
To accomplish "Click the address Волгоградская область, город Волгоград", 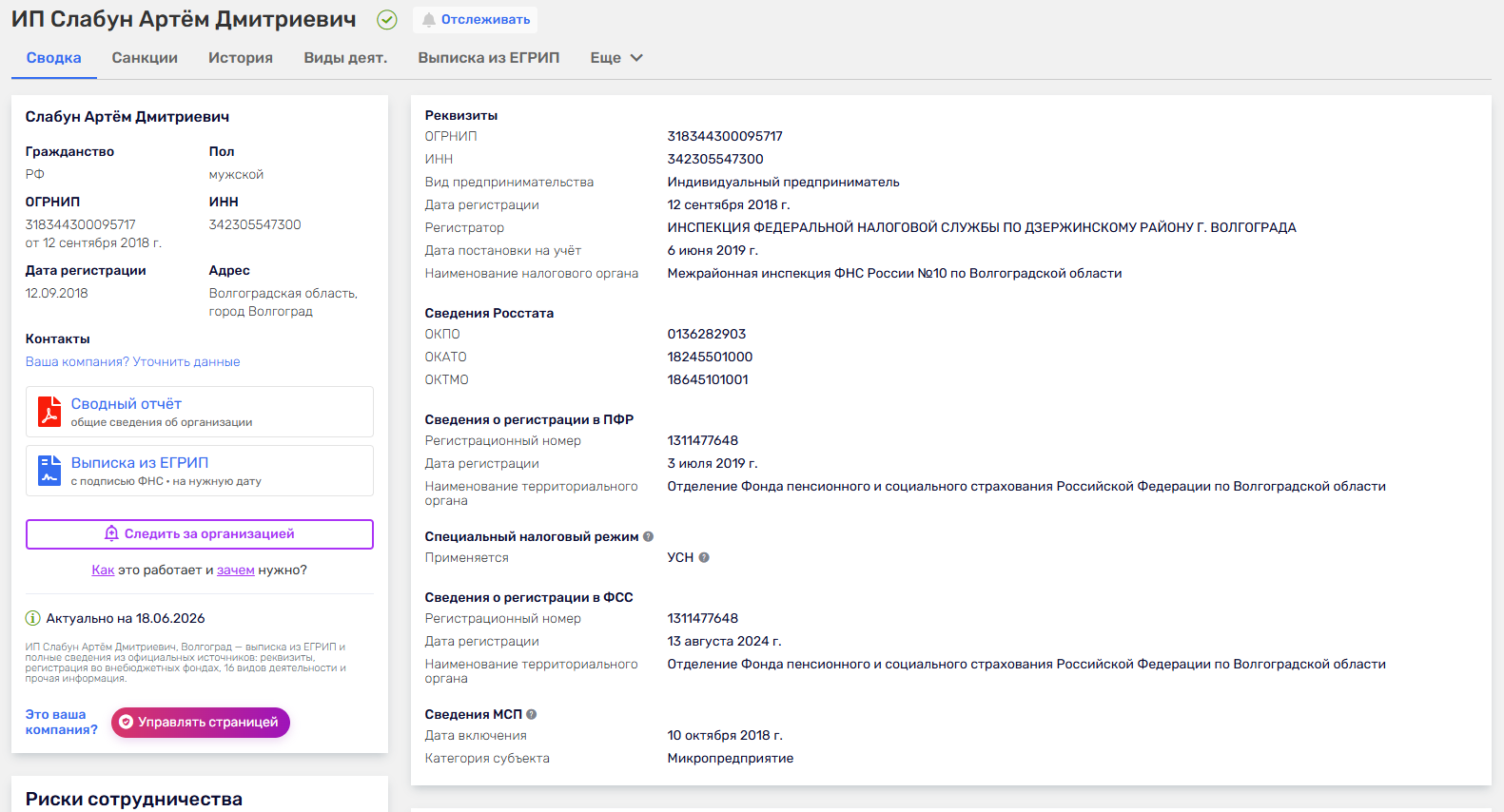I will point(283,302).
